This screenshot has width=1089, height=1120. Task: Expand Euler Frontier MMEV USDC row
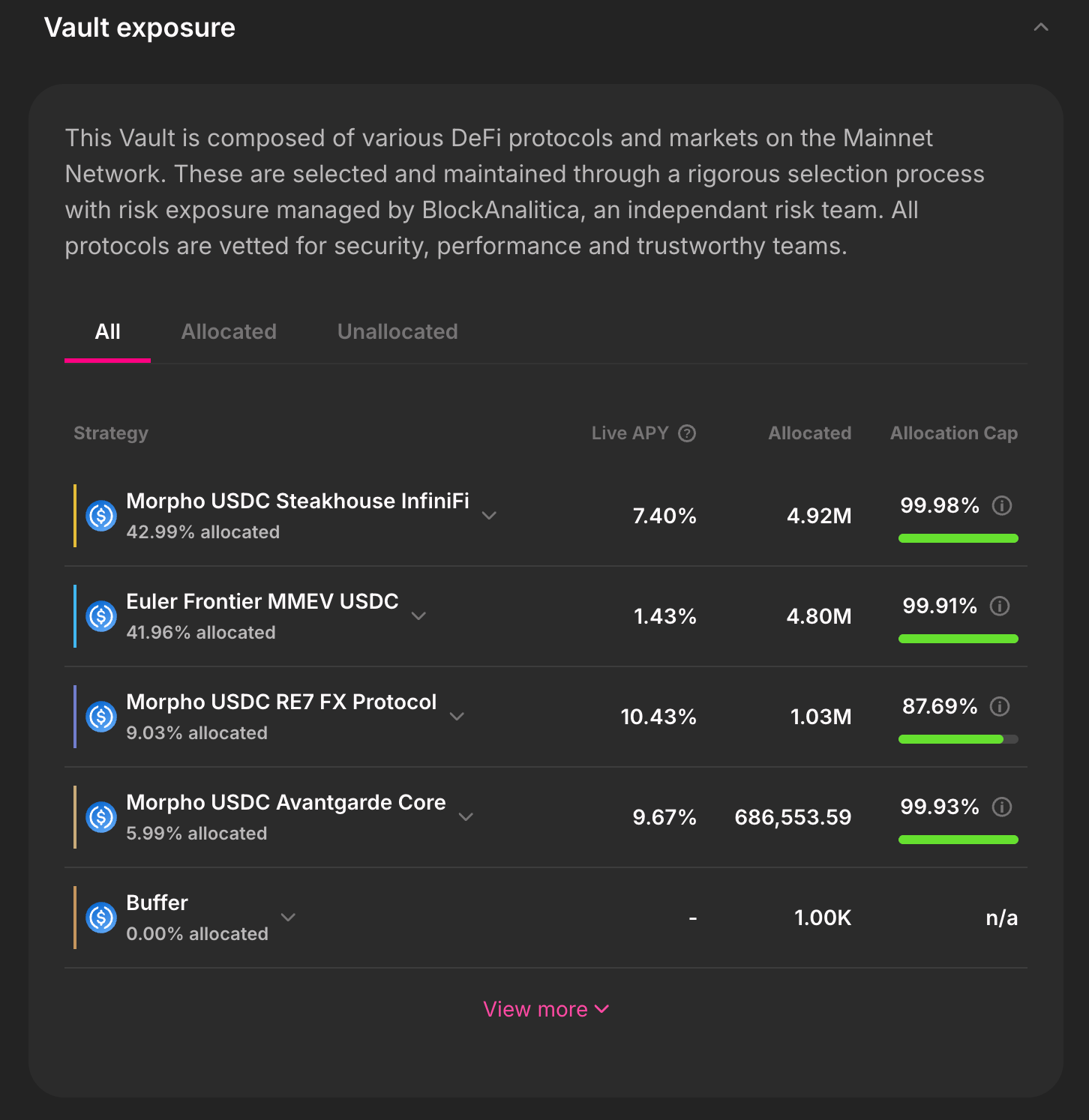[418, 616]
